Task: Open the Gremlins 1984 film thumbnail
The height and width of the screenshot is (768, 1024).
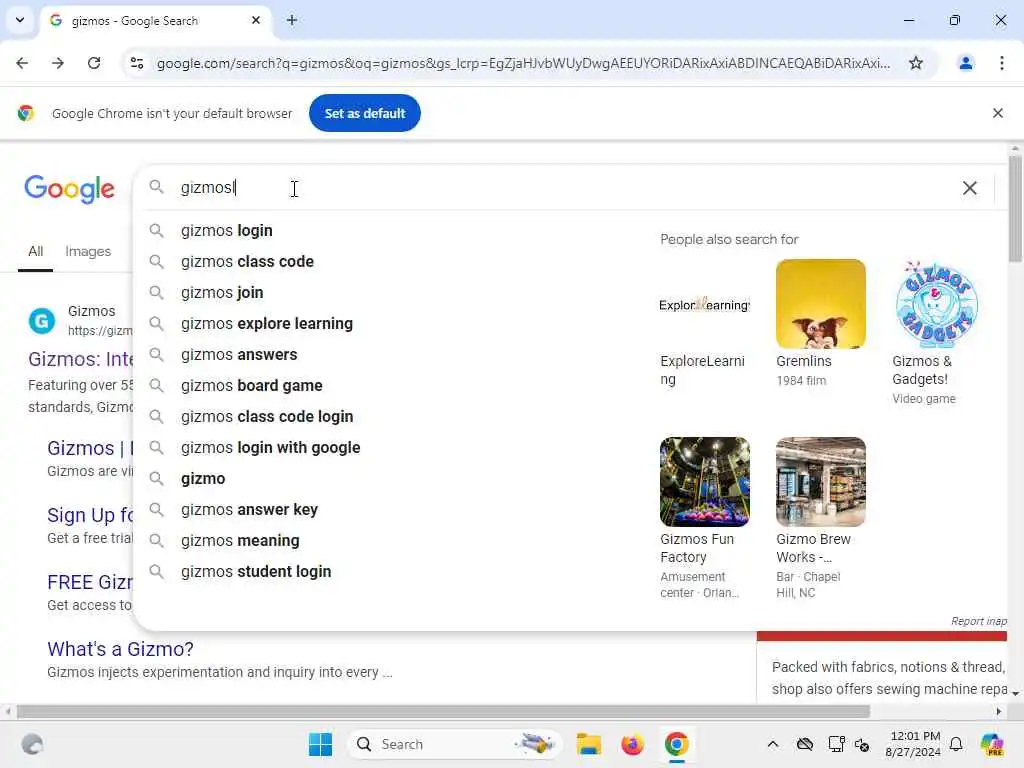Action: pyautogui.click(x=820, y=304)
